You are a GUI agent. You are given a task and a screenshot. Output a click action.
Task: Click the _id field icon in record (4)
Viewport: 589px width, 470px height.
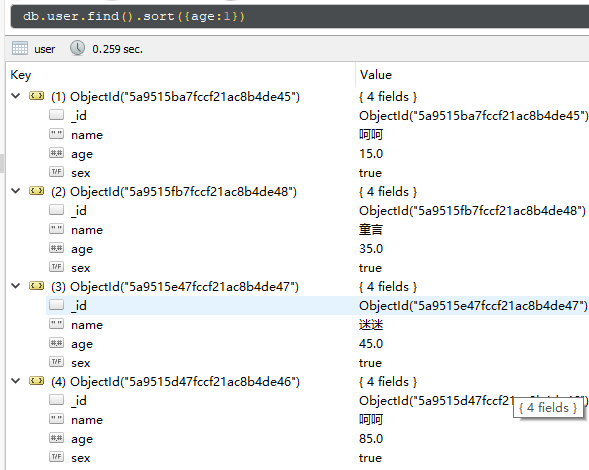pos(56,400)
